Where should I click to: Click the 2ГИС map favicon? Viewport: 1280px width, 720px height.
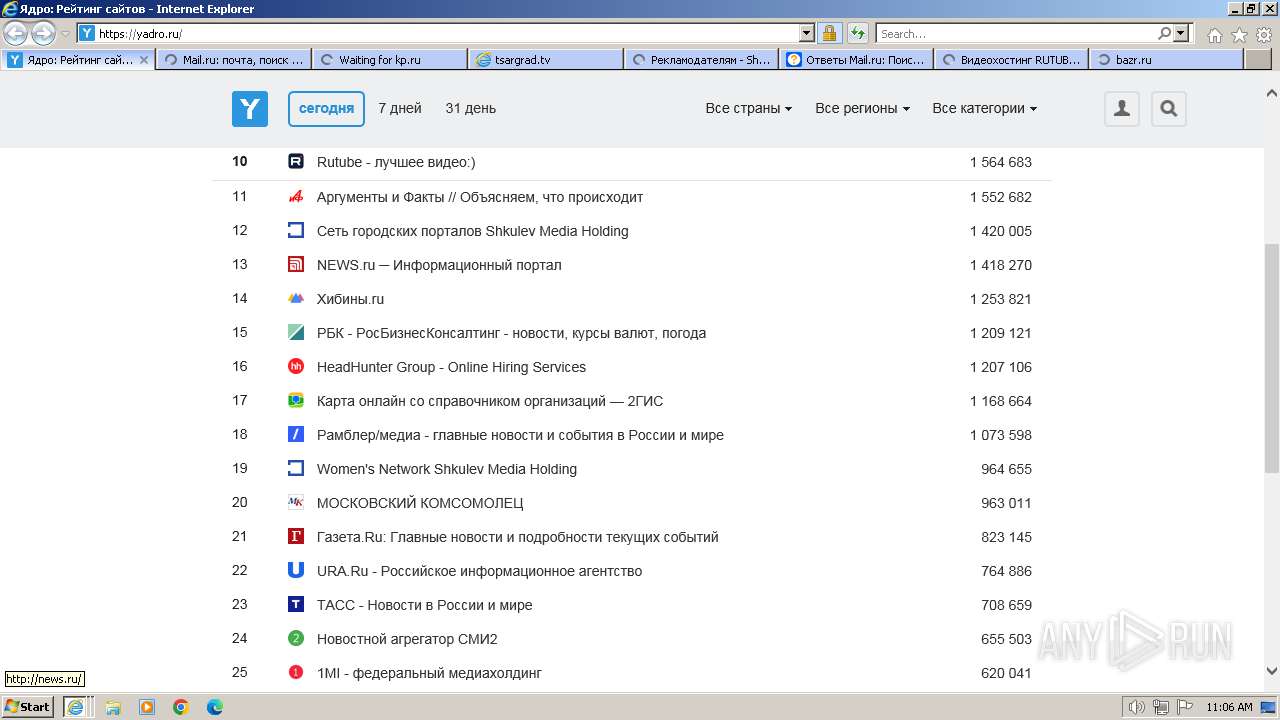pos(296,400)
